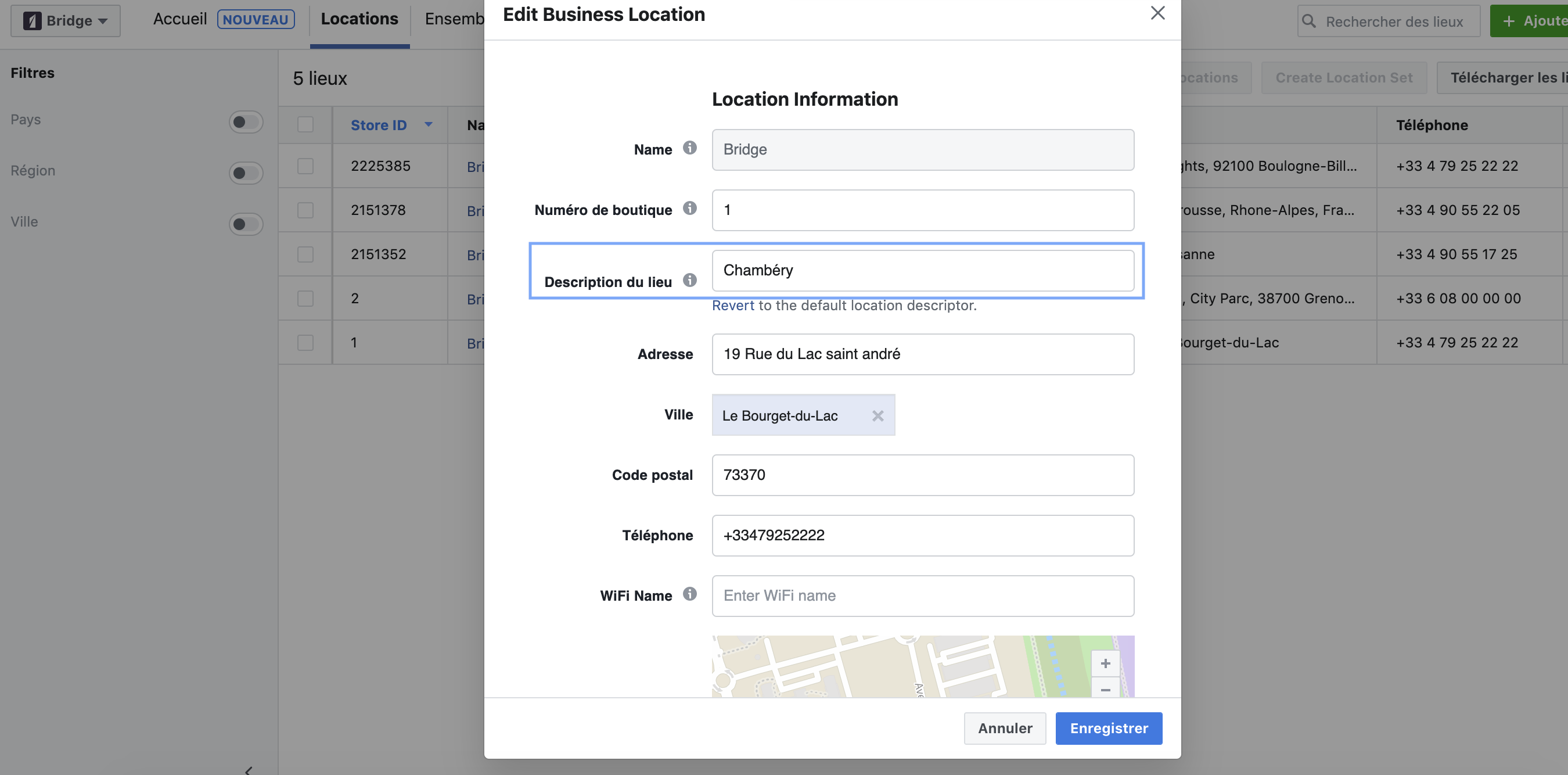Click phone +33 4 90 55 17 25

click(1456, 254)
